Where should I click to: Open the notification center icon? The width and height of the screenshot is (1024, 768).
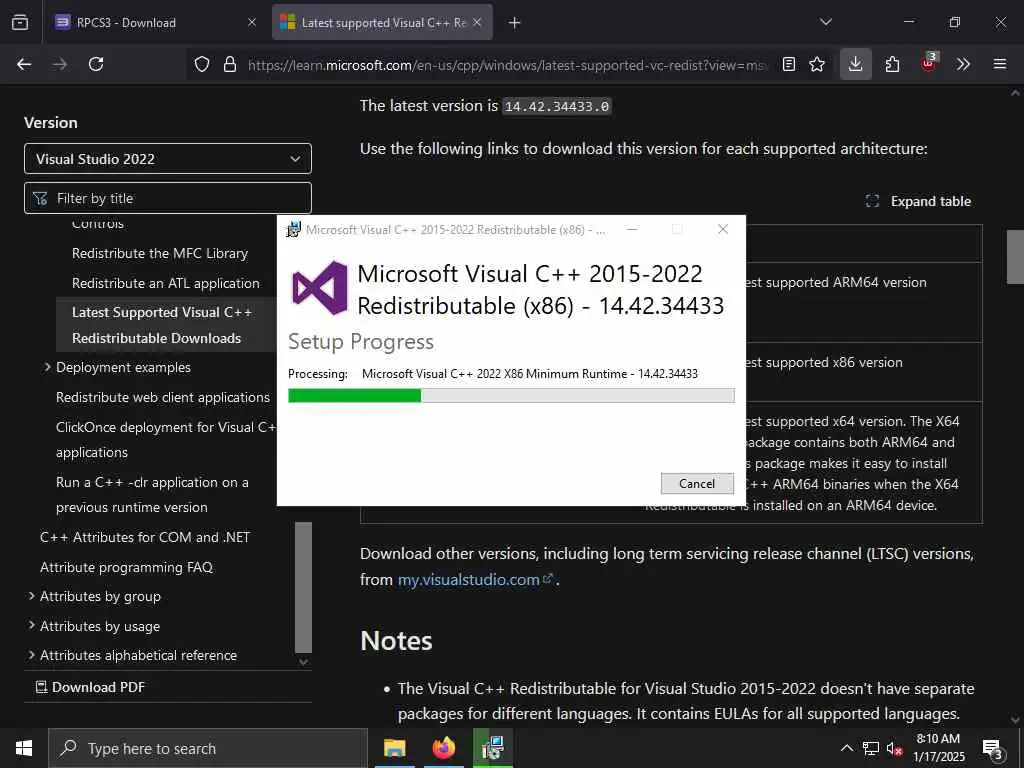(993, 749)
